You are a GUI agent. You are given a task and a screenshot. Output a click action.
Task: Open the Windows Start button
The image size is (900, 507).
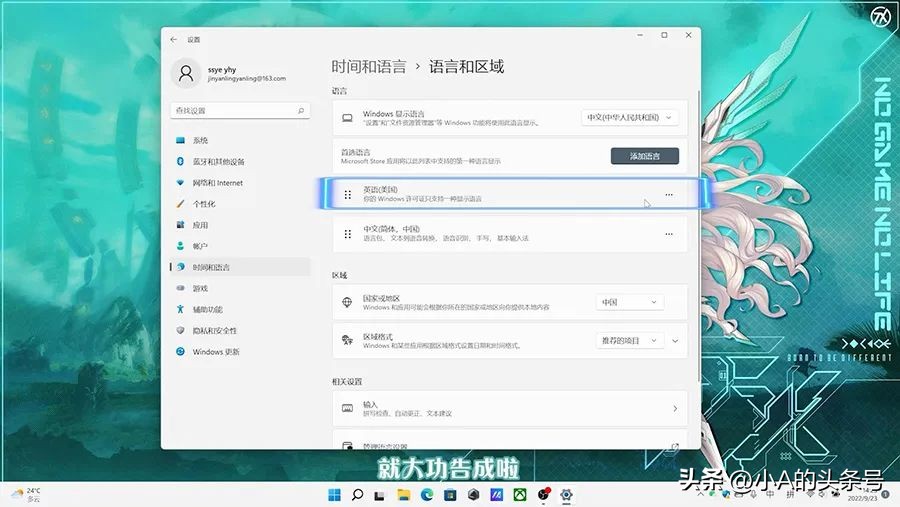pyautogui.click(x=334, y=495)
